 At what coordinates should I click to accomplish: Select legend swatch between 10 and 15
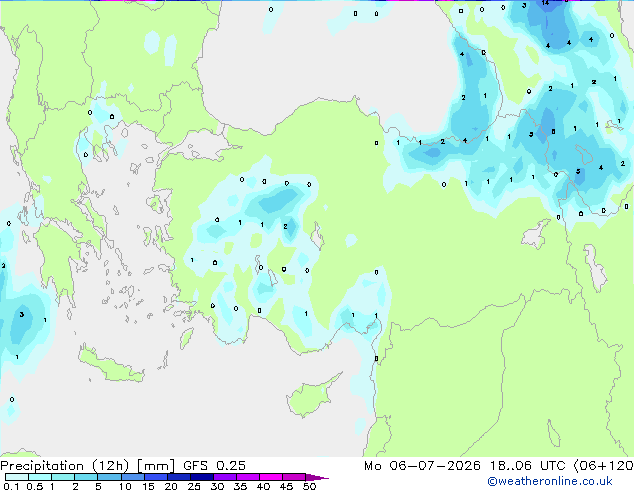point(132,477)
